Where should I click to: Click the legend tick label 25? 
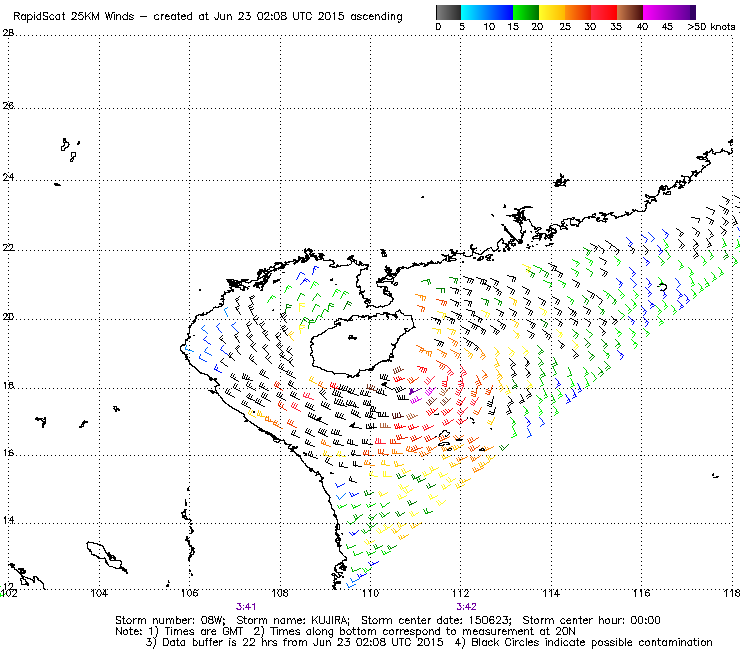click(x=565, y=27)
